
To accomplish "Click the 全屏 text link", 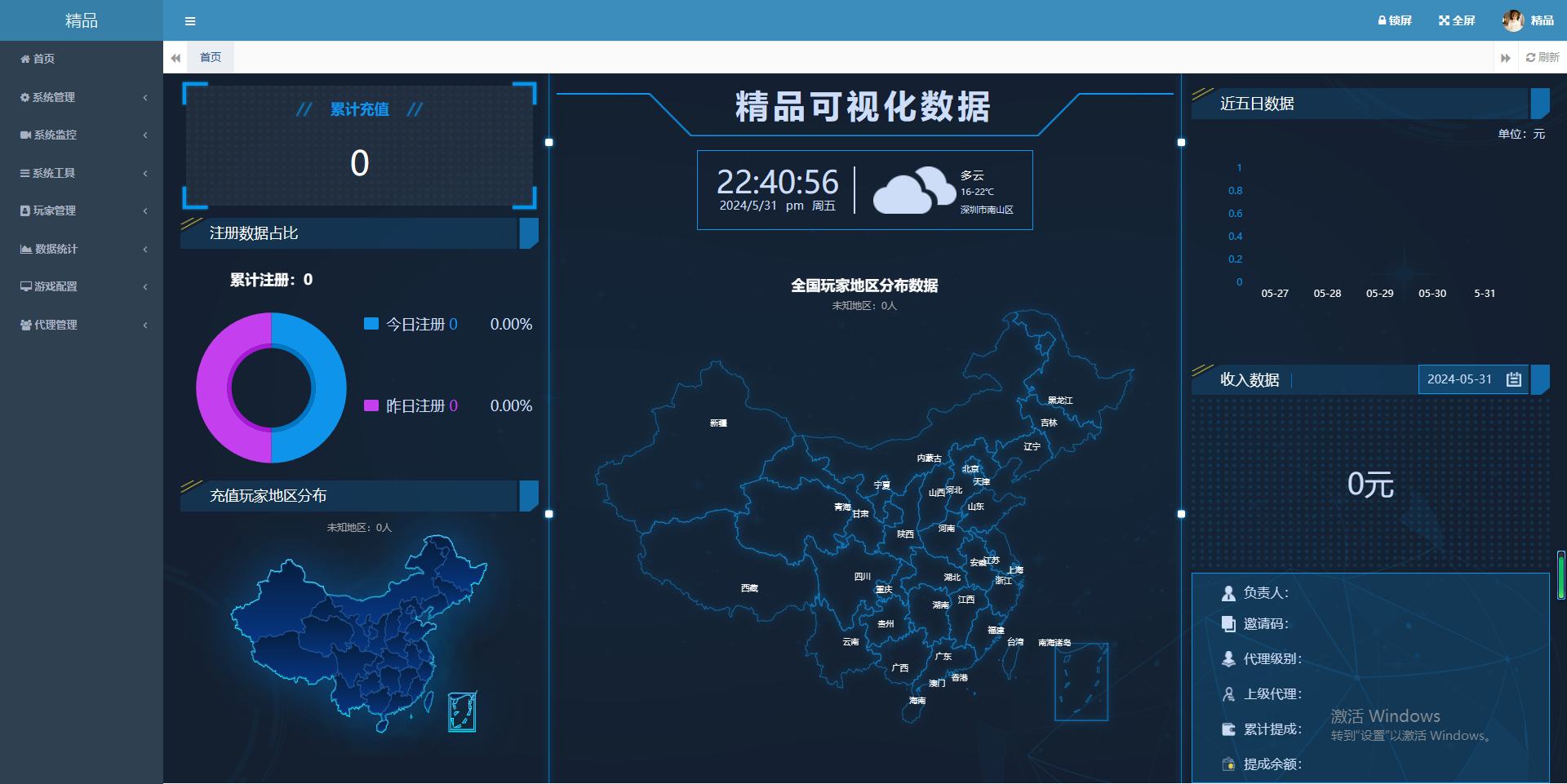I will (1464, 20).
